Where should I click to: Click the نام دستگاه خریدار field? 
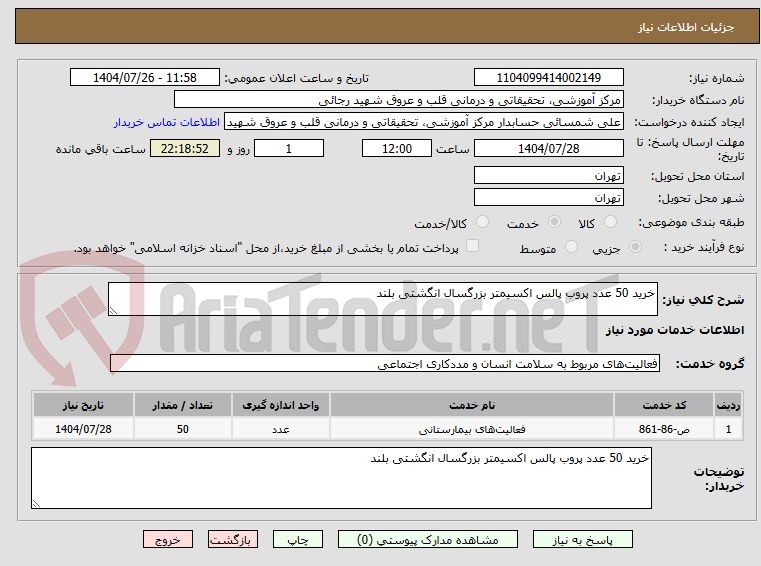coord(398,100)
